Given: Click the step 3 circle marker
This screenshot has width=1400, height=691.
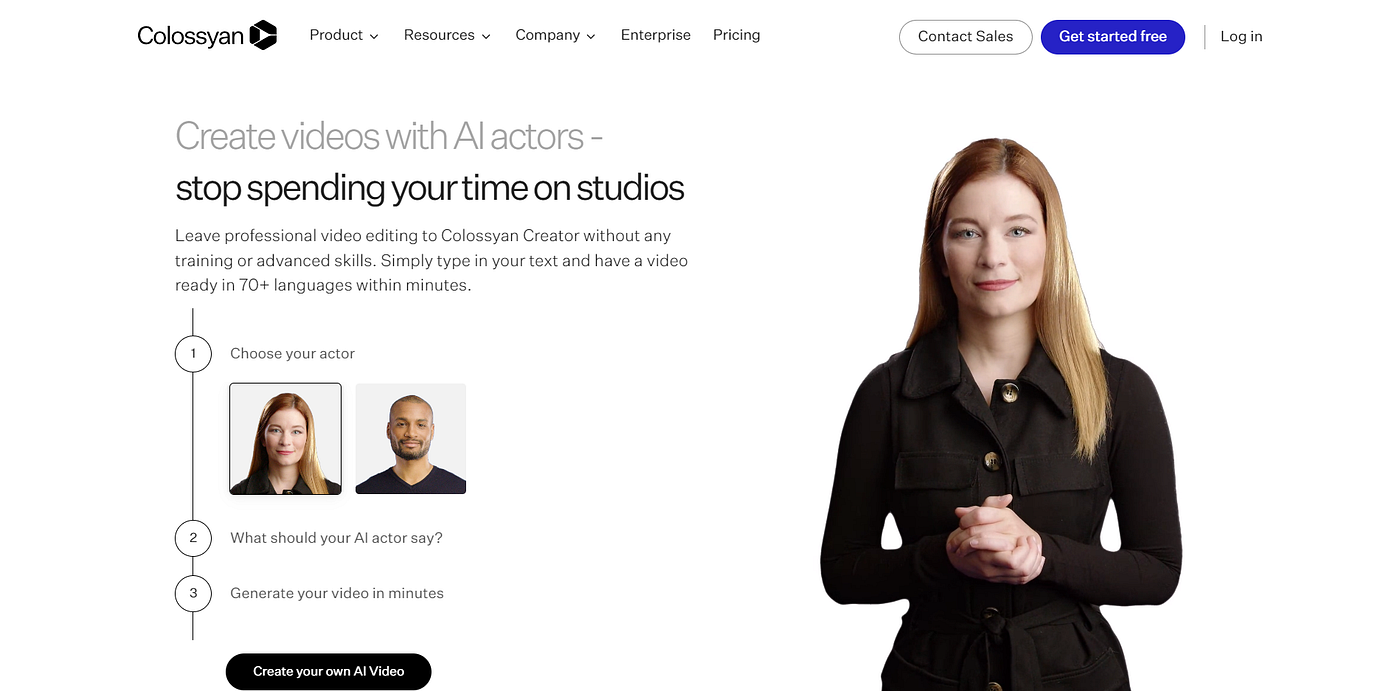Looking at the screenshot, I should (x=193, y=593).
